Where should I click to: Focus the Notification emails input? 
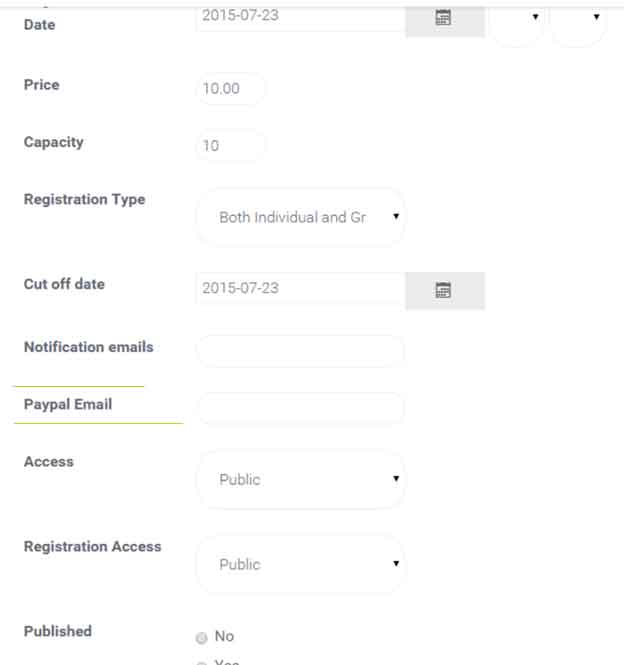[301, 351]
